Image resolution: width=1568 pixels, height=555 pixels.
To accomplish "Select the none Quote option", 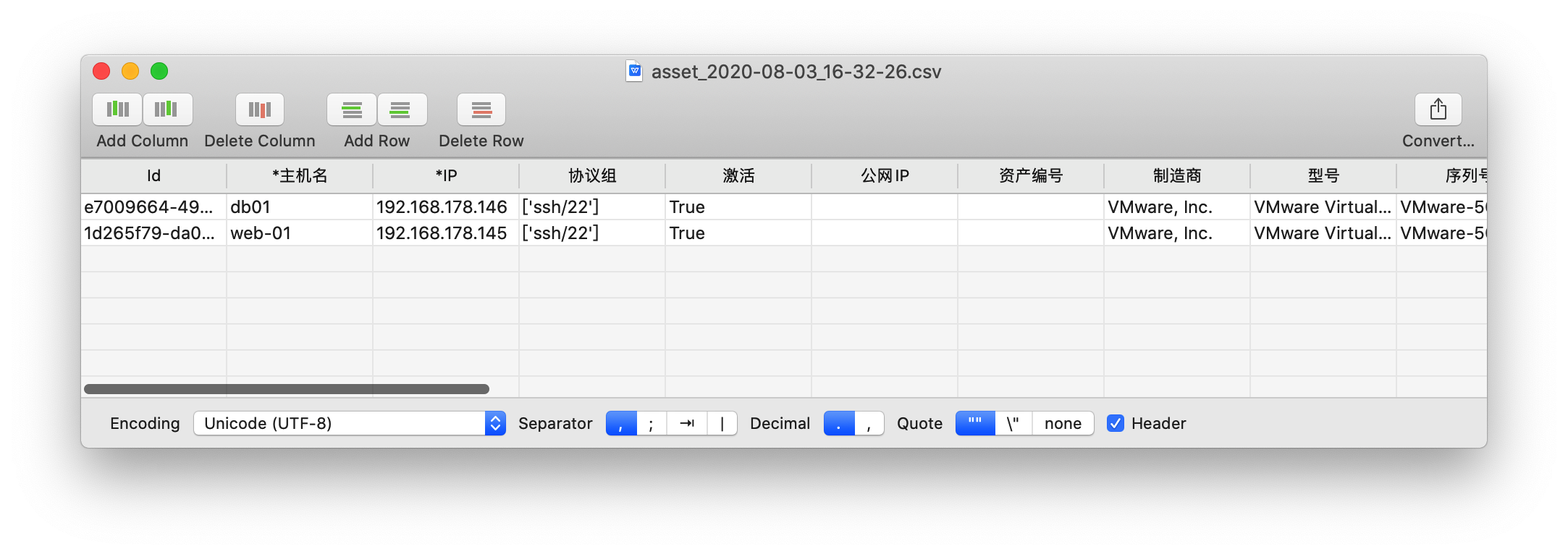I will [x=1063, y=423].
